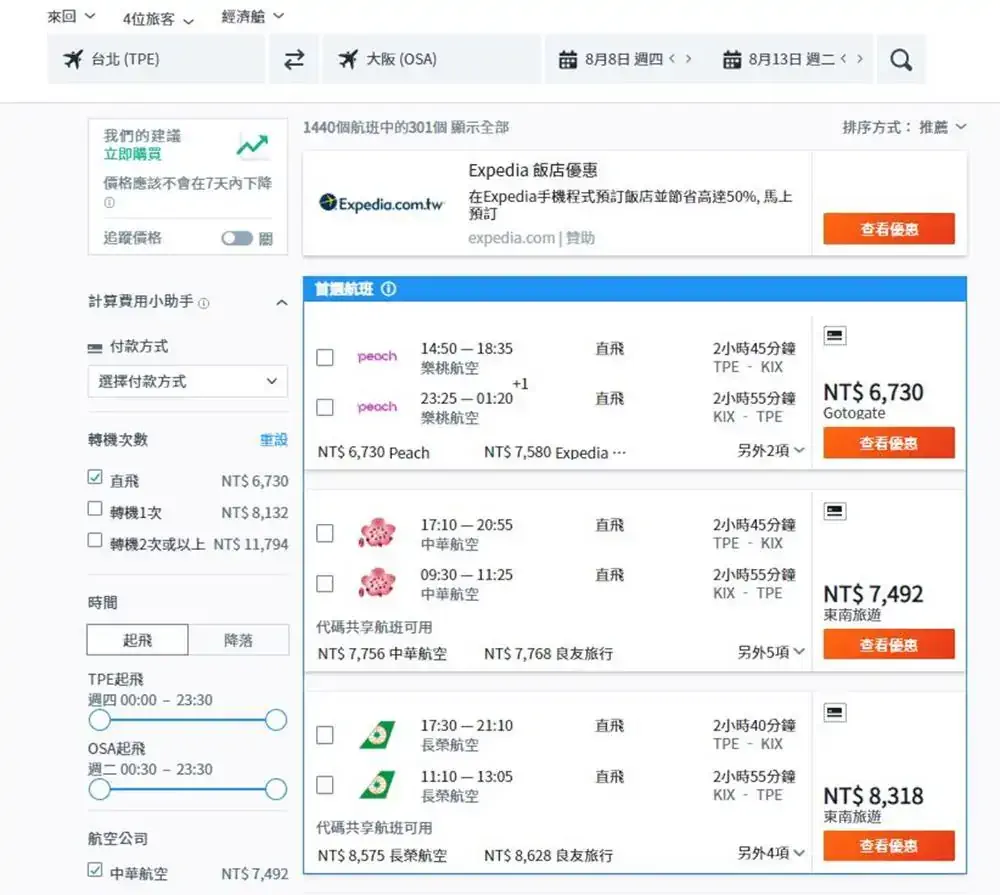Click the 重設 reset link
Viewport: 1000px width, 895px height.
(274, 440)
